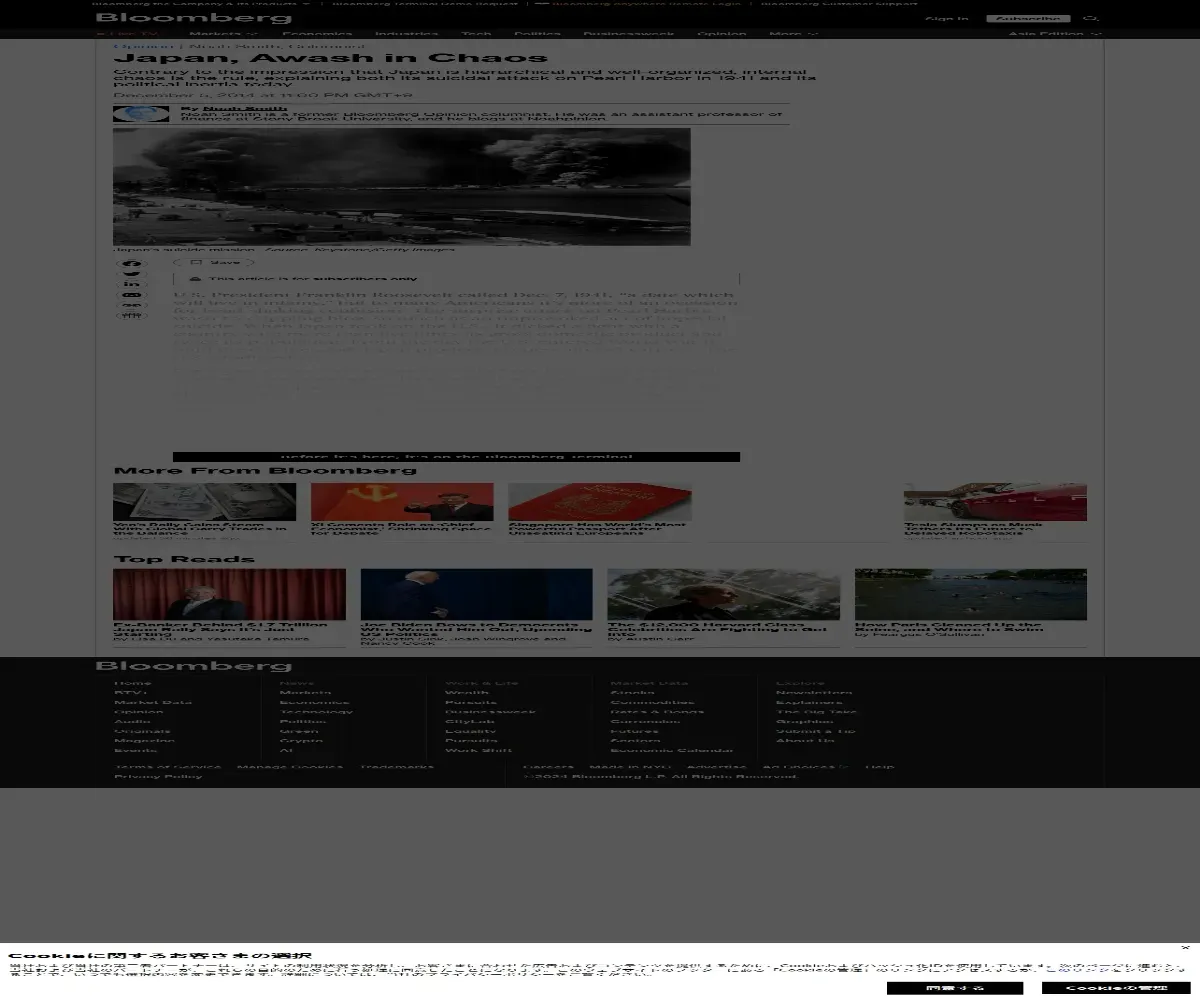1200x1000 pixels.
Task: Go to Businessweek in the nav bar
Action: pos(629,34)
